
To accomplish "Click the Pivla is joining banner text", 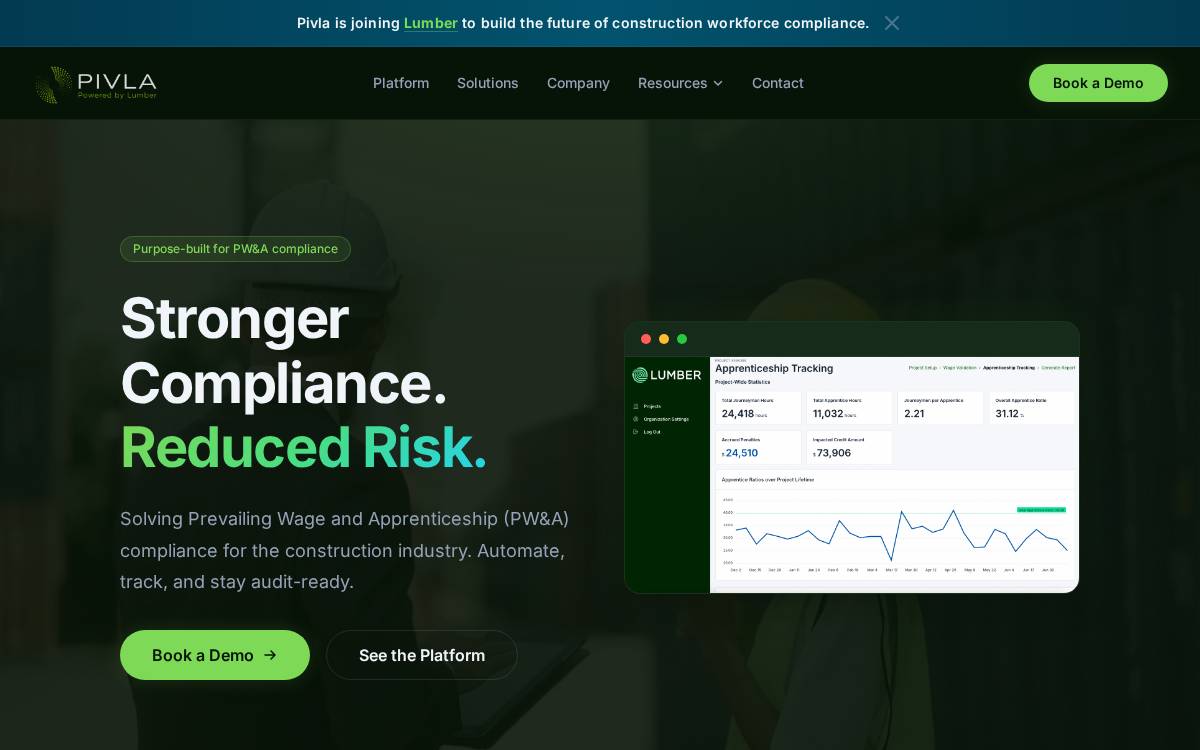I will (583, 23).
